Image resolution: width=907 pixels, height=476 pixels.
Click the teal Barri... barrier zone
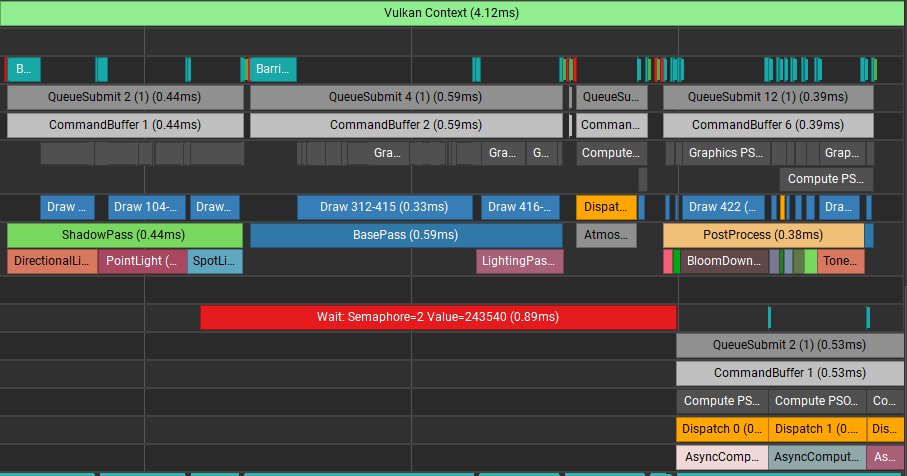pyautogui.click(x=273, y=69)
